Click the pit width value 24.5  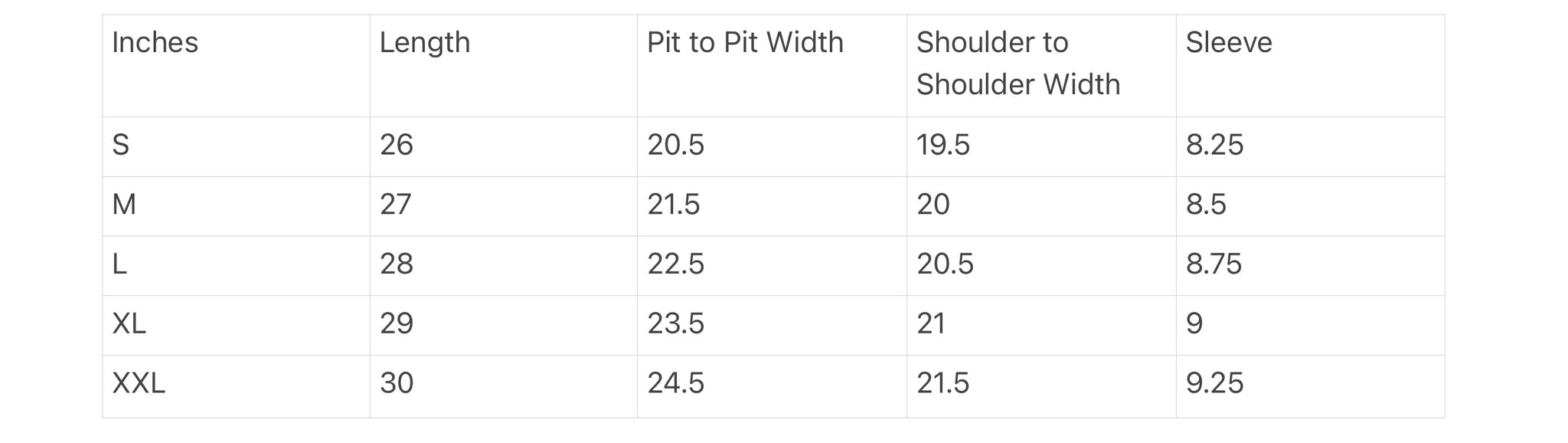pyautogui.click(x=675, y=383)
